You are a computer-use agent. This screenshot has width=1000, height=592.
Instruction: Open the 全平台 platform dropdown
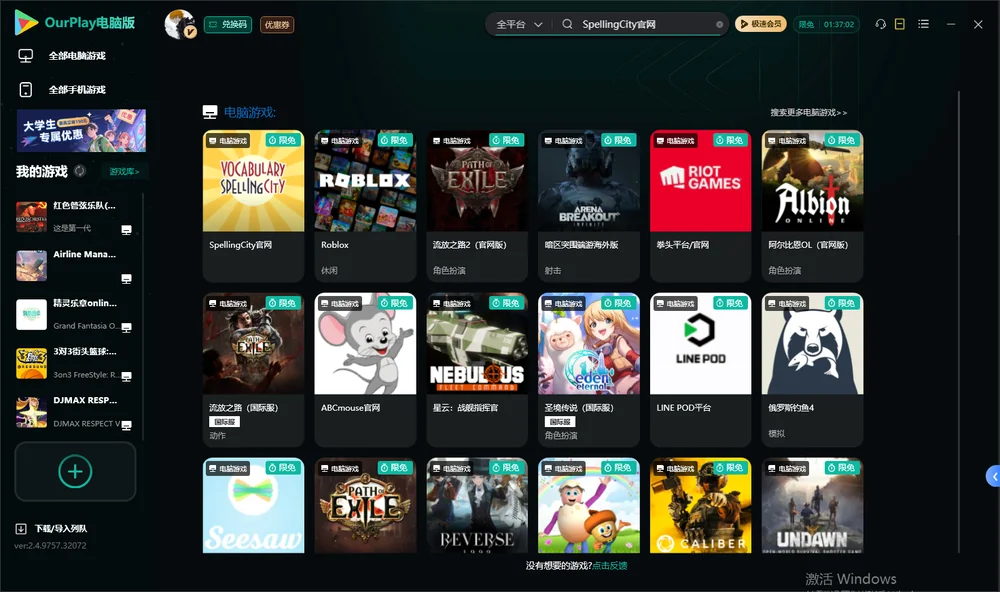pos(519,24)
